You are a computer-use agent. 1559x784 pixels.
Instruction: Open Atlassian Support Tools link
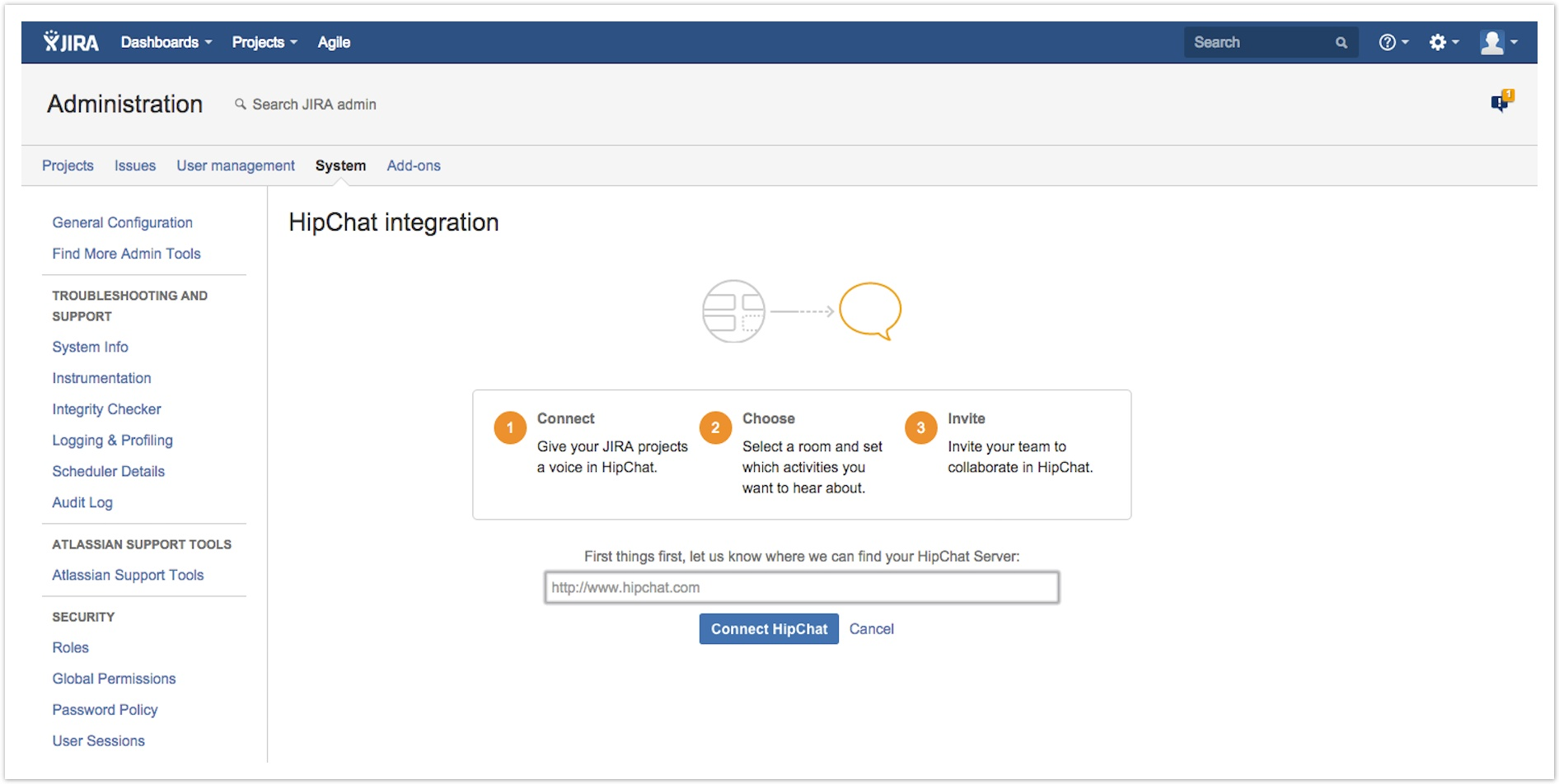click(128, 575)
